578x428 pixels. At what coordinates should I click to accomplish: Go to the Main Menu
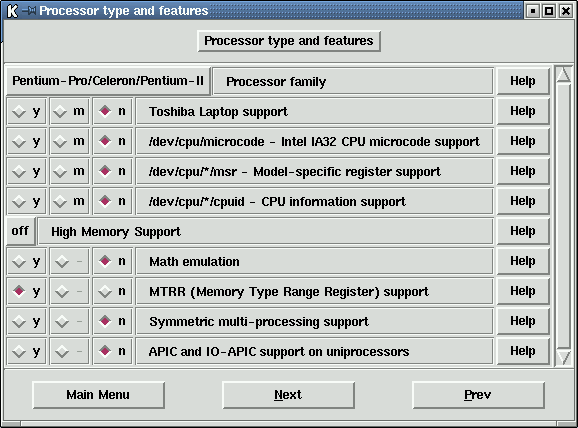pyautogui.click(x=98, y=395)
